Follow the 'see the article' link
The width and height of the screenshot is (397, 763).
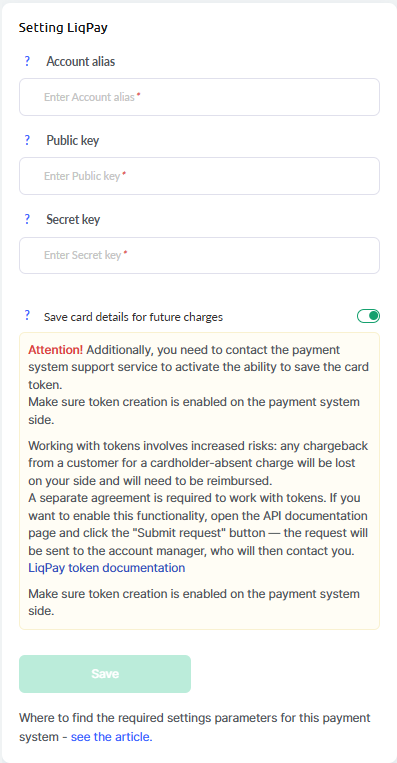coord(111,737)
